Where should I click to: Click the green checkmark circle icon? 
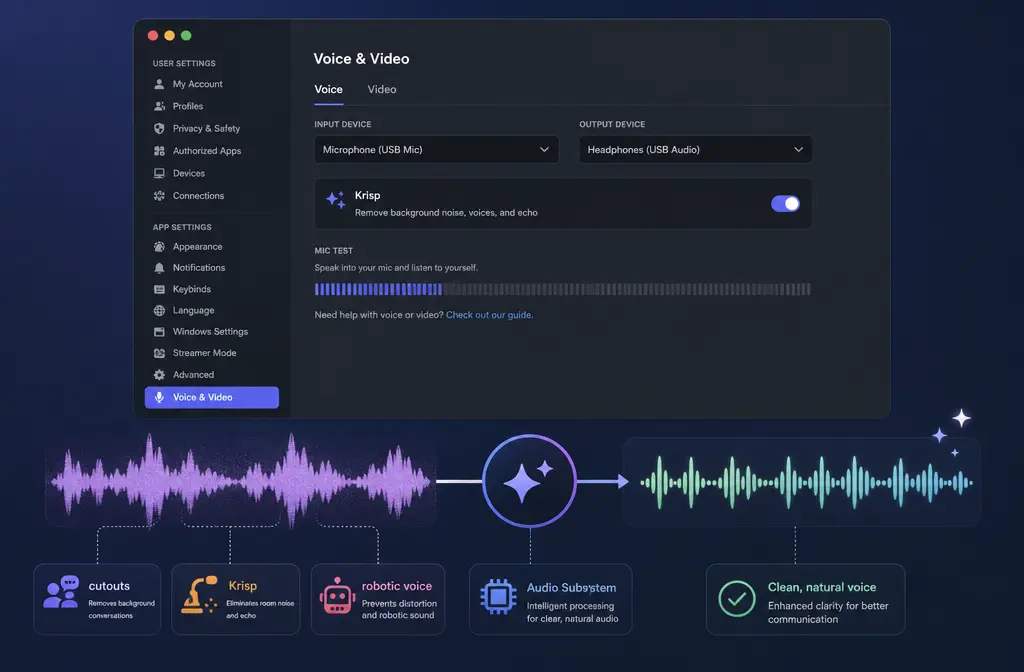coord(737,598)
